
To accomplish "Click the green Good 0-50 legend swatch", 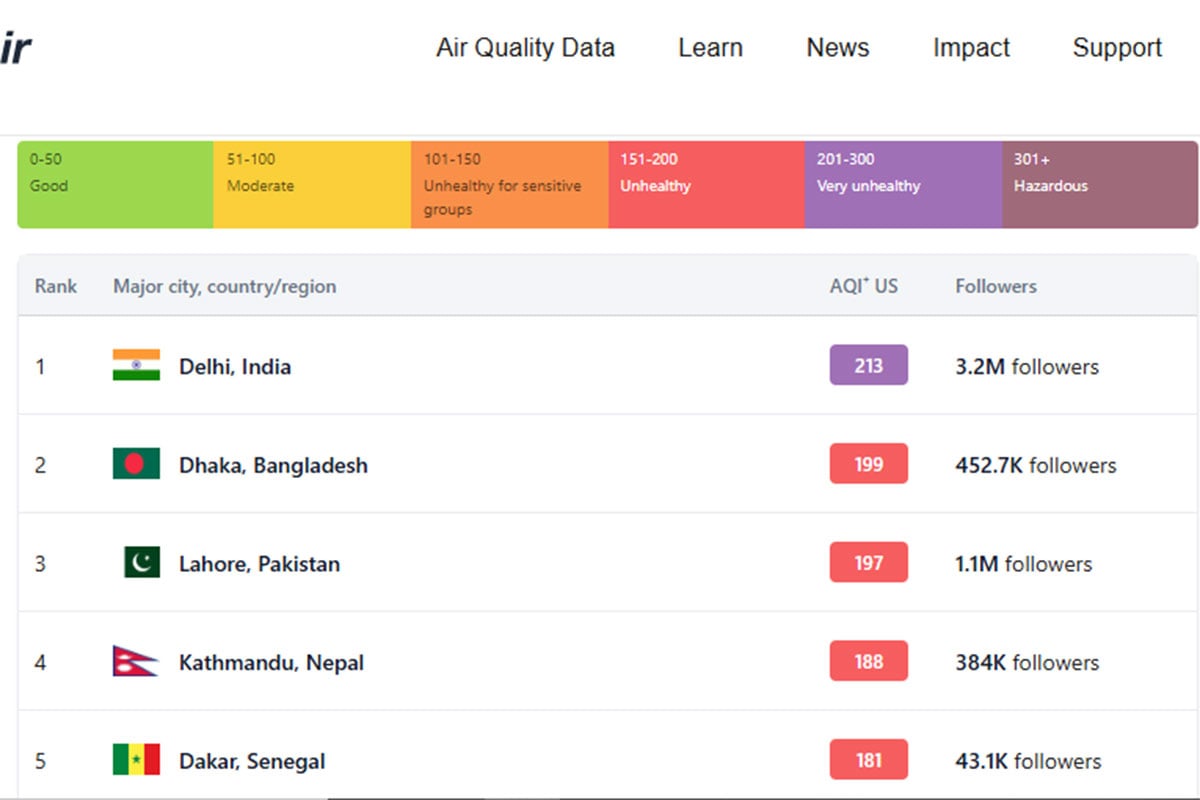I will click(115, 184).
